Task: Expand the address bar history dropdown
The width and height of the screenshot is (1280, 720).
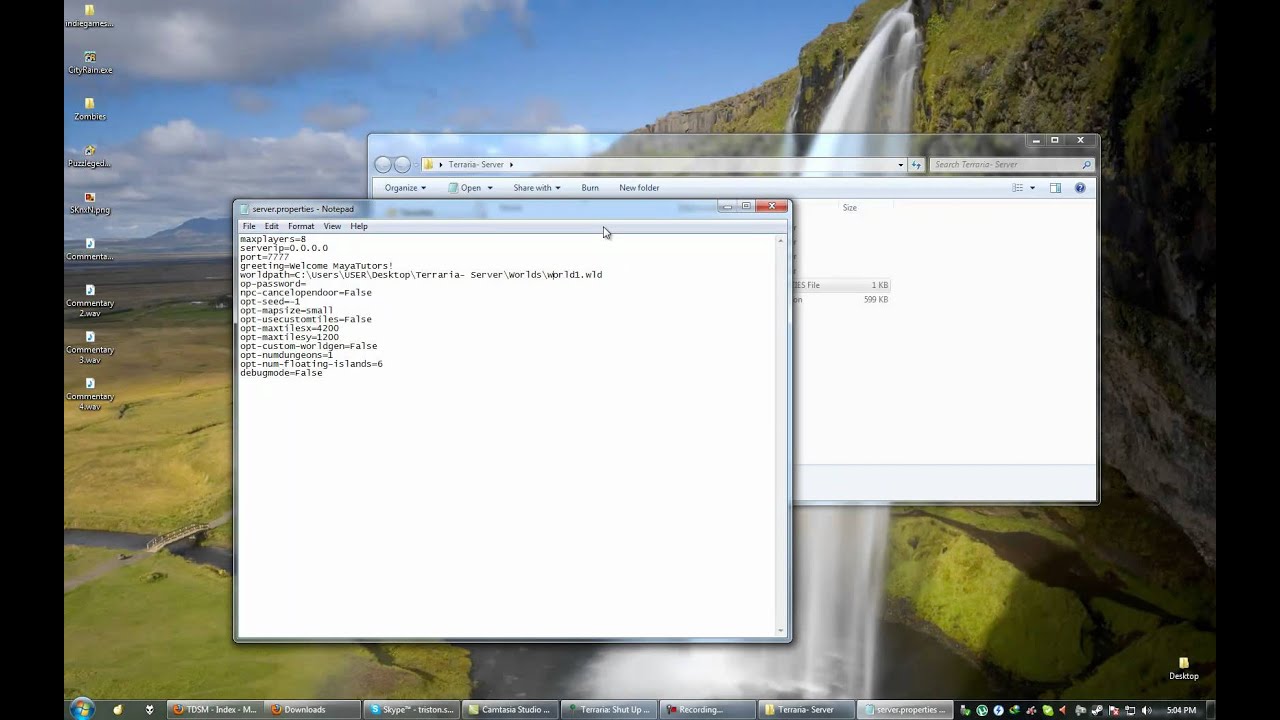Action: (x=900, y=165)
